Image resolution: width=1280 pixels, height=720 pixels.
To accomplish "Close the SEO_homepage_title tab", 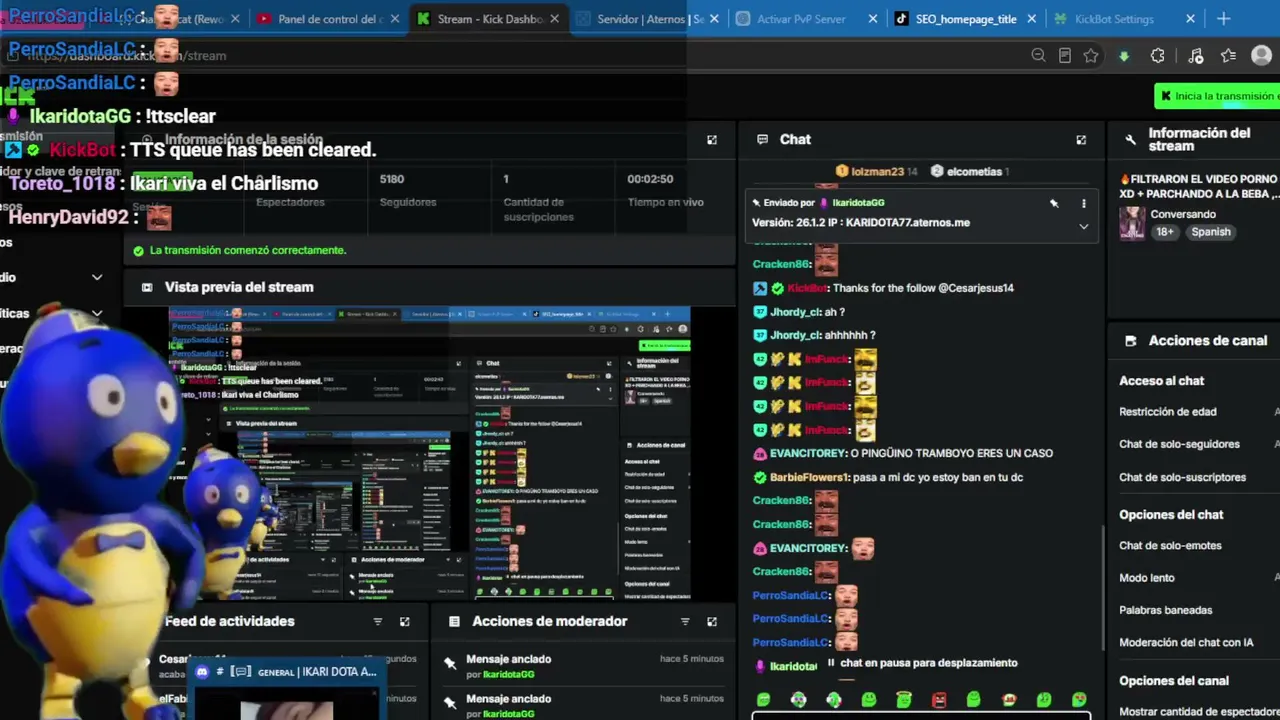I will pyautogui.click(x=1030, y=19).
